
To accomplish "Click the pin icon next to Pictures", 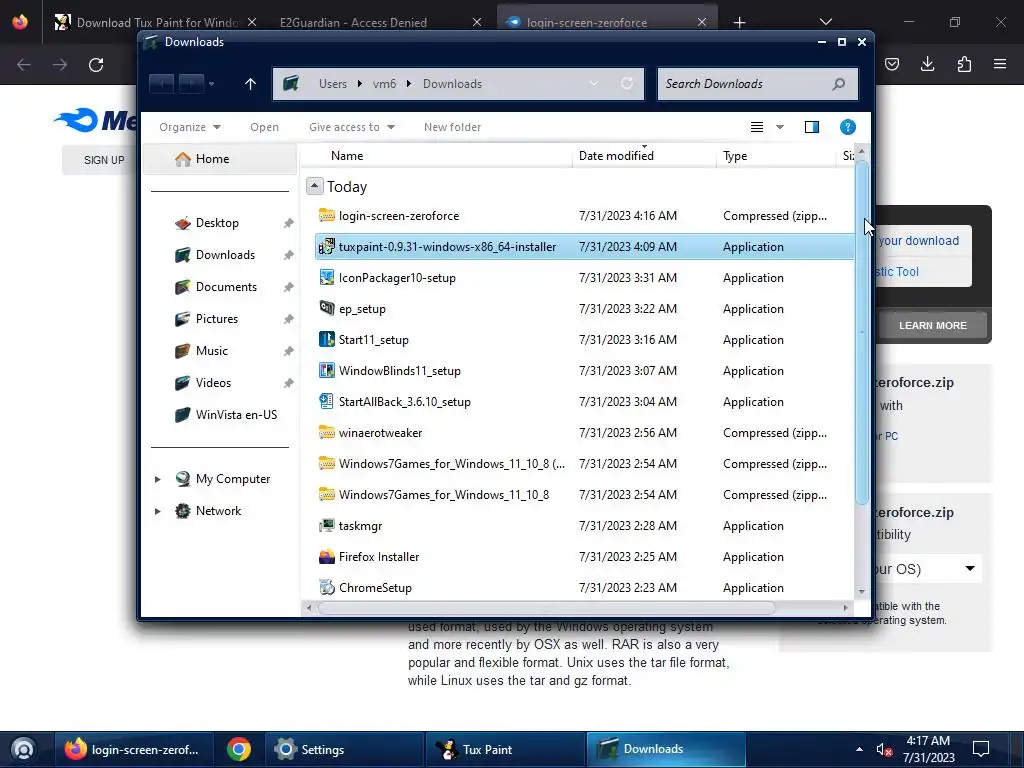I will click(x=288, y=319).
